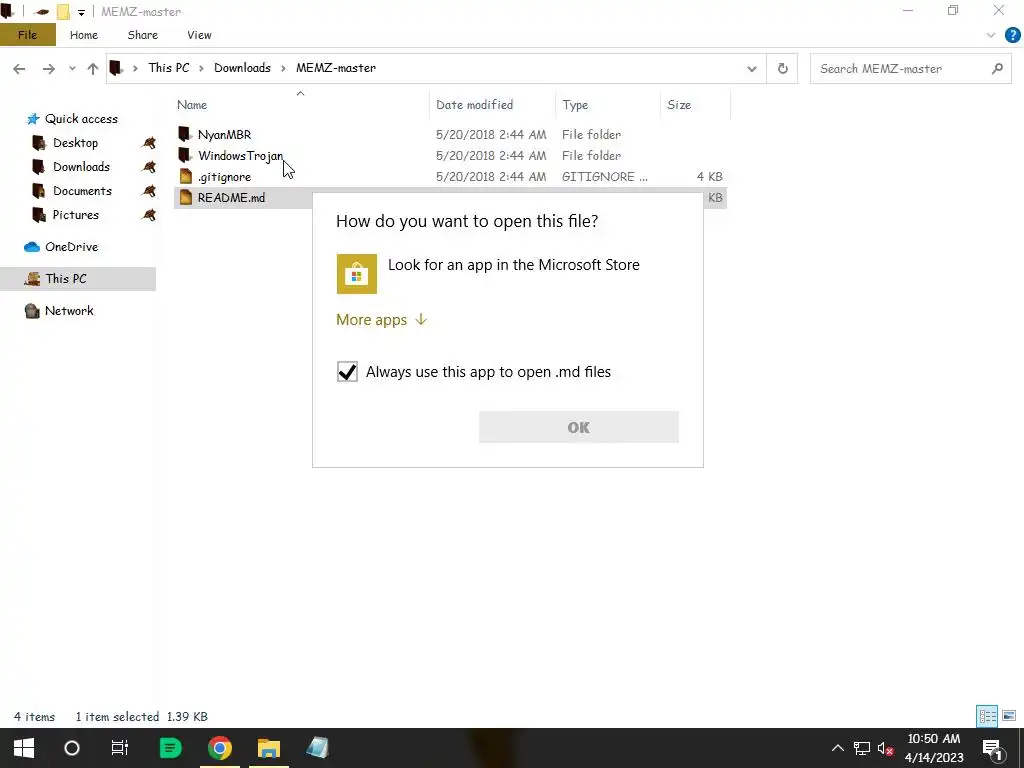Screen dimensions: 1024x768
Task: Open Cortana search circle
Action: (72, 748)
